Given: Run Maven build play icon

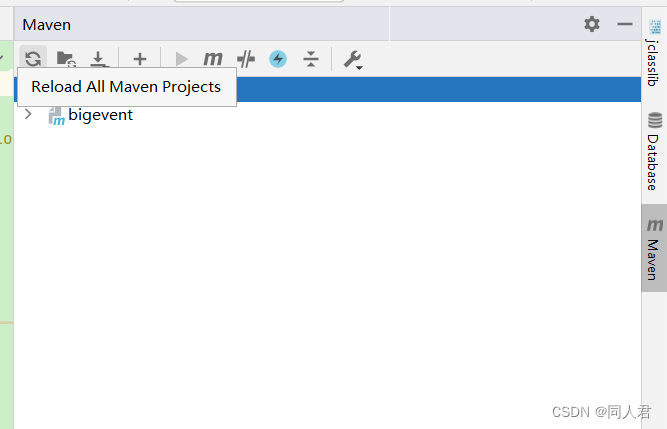Looking at the screenshot, I should click(x=181, y=59).
